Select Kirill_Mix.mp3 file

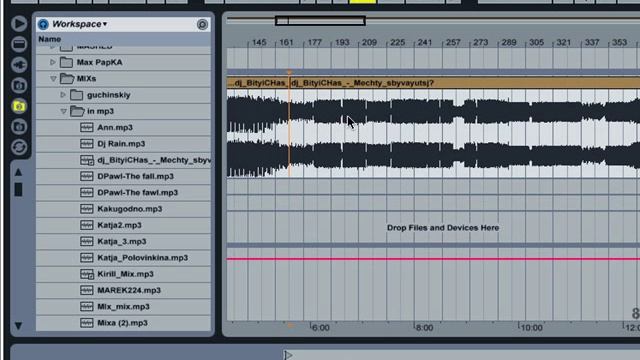point(124,274)
